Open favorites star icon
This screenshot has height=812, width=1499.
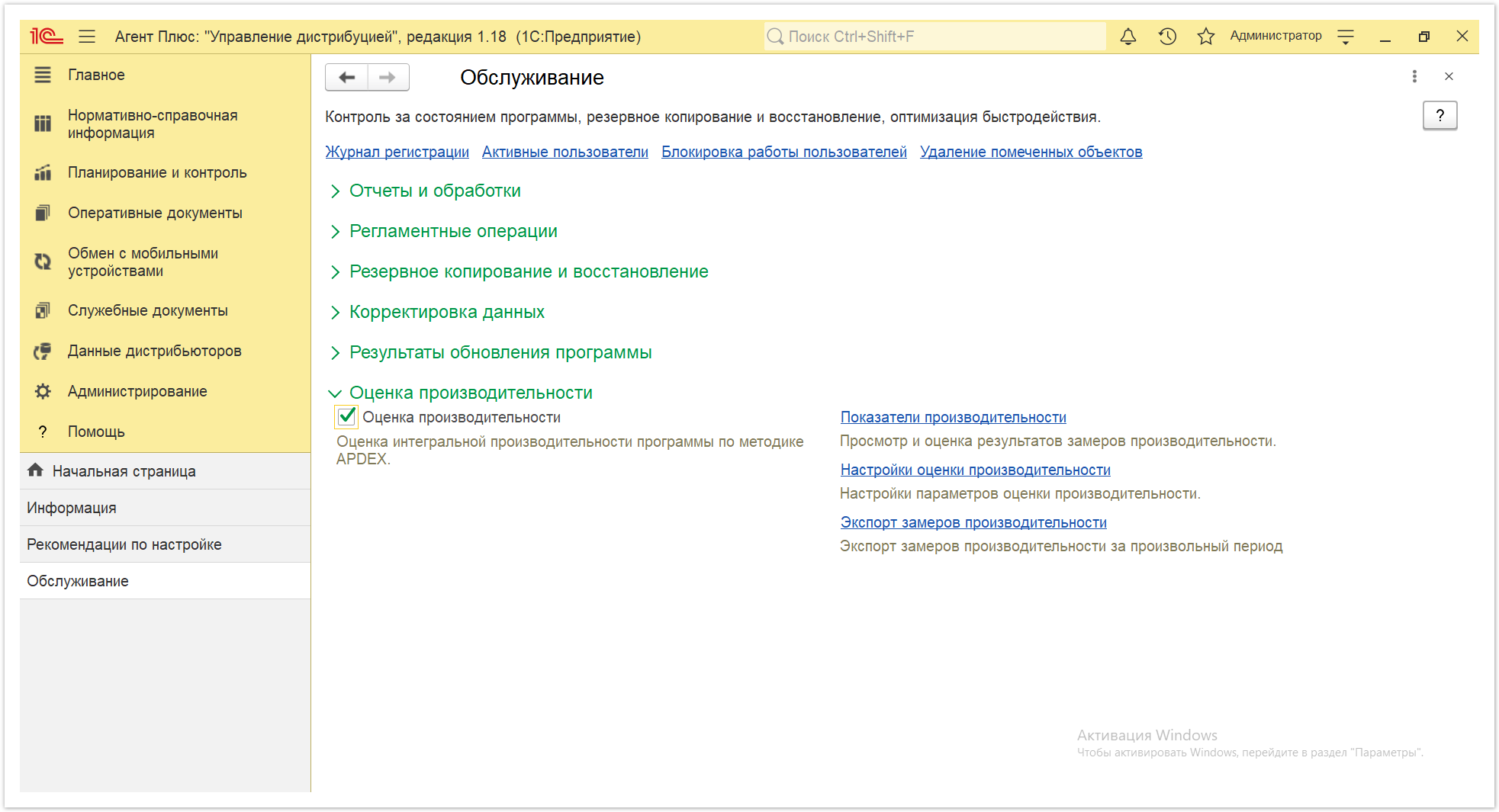pos(1206,36)
